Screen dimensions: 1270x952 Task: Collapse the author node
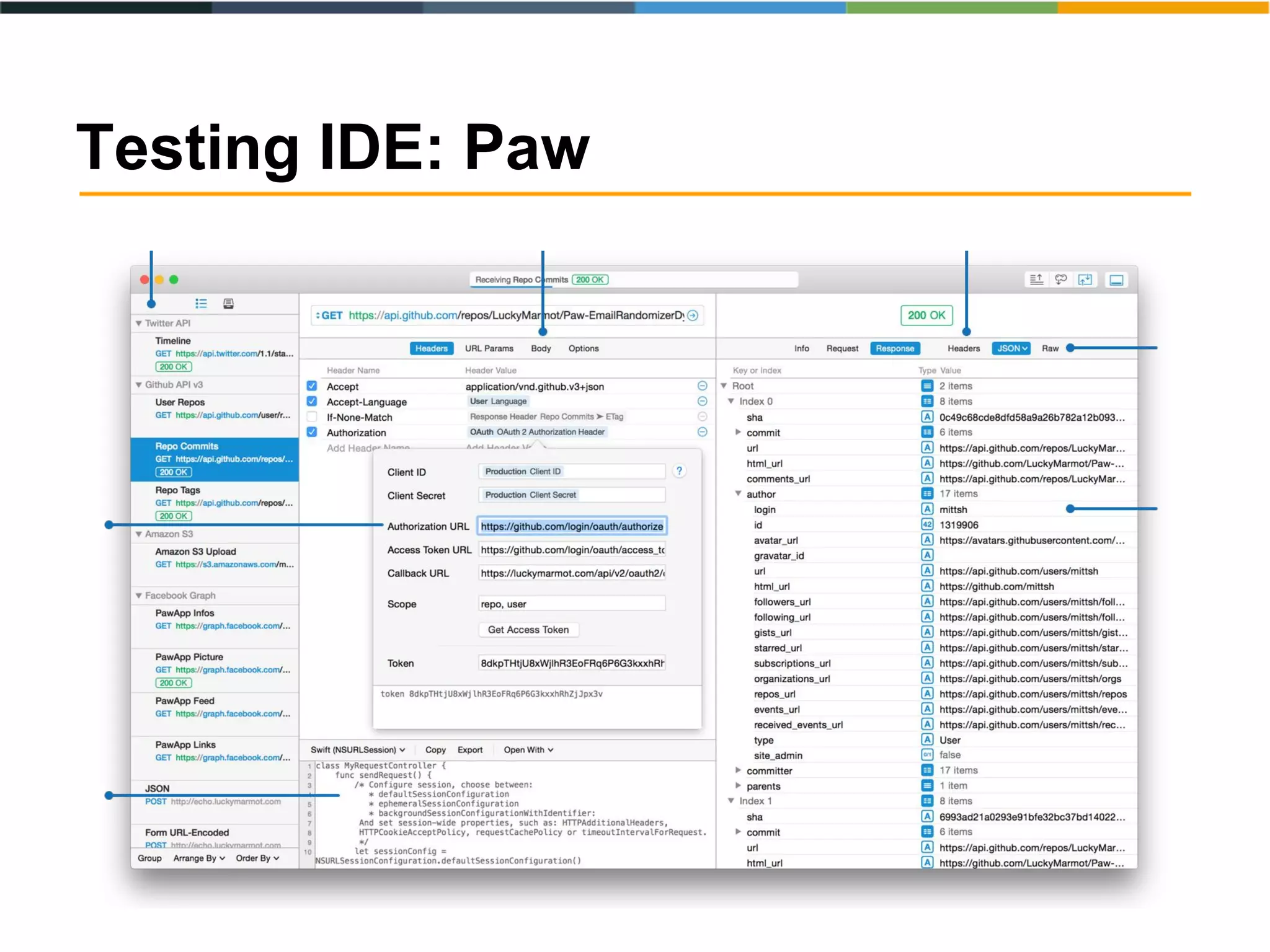[738, 493]
